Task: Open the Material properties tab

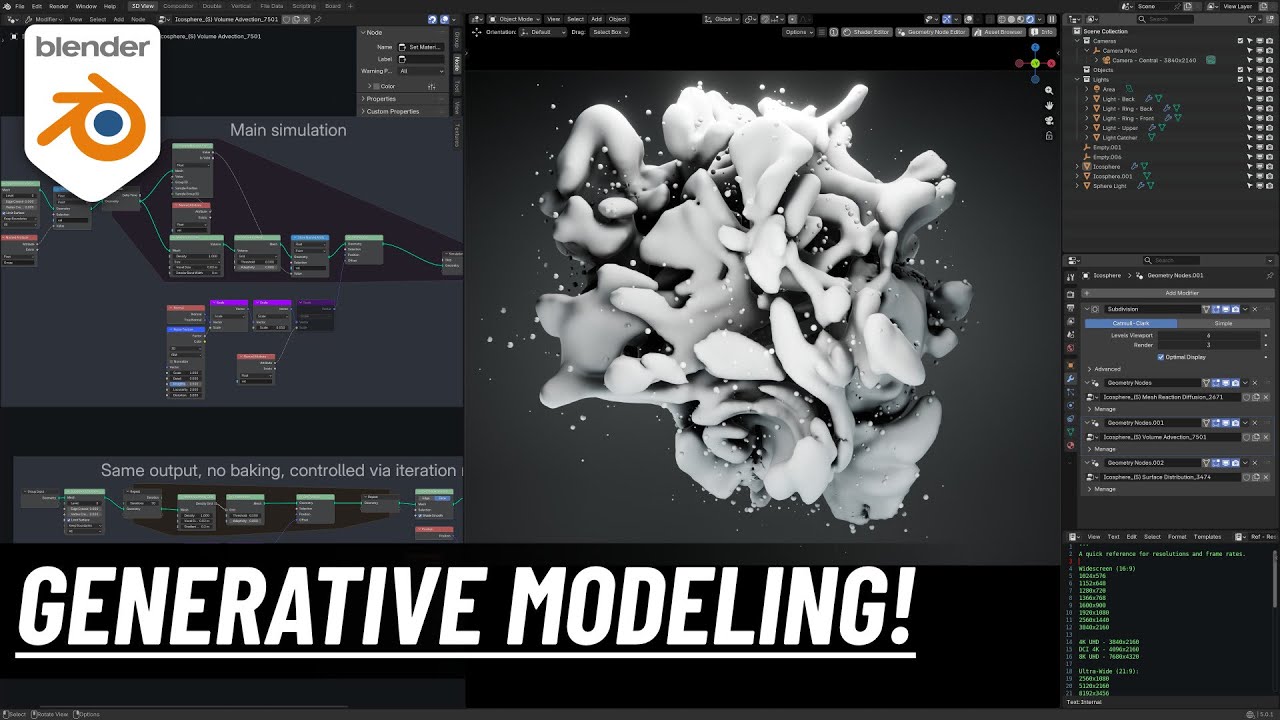Action: pos(1070,445)
